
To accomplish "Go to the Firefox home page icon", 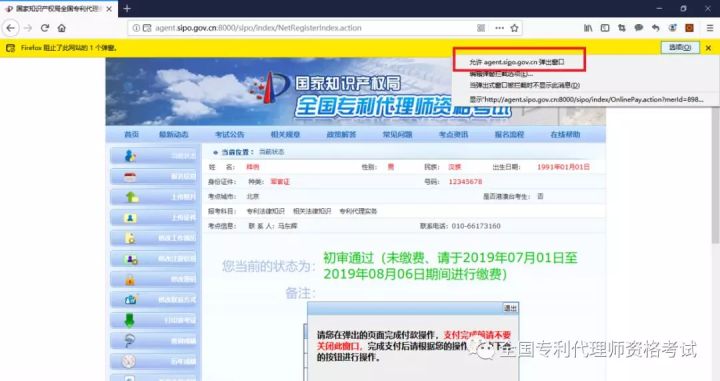I will (x=62, y=28).
